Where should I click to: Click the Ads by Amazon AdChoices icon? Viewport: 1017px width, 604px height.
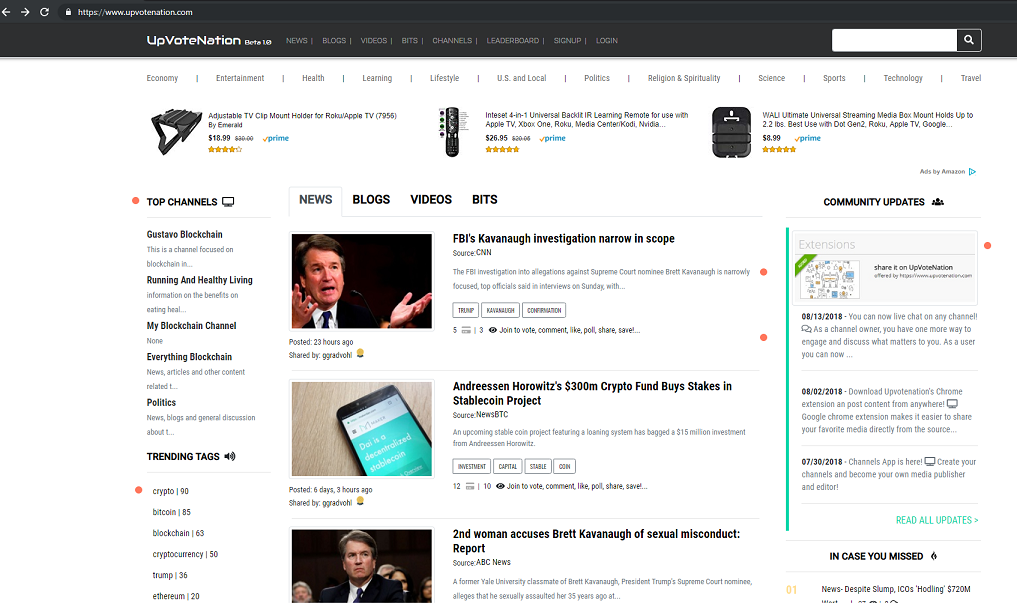972,171
